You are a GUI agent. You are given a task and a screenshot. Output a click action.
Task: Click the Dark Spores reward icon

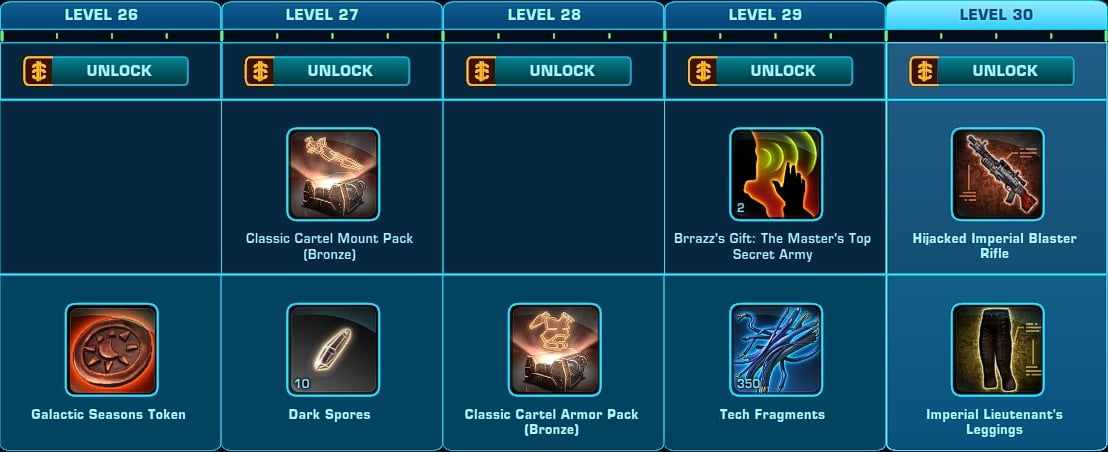[x=333, y=350]
